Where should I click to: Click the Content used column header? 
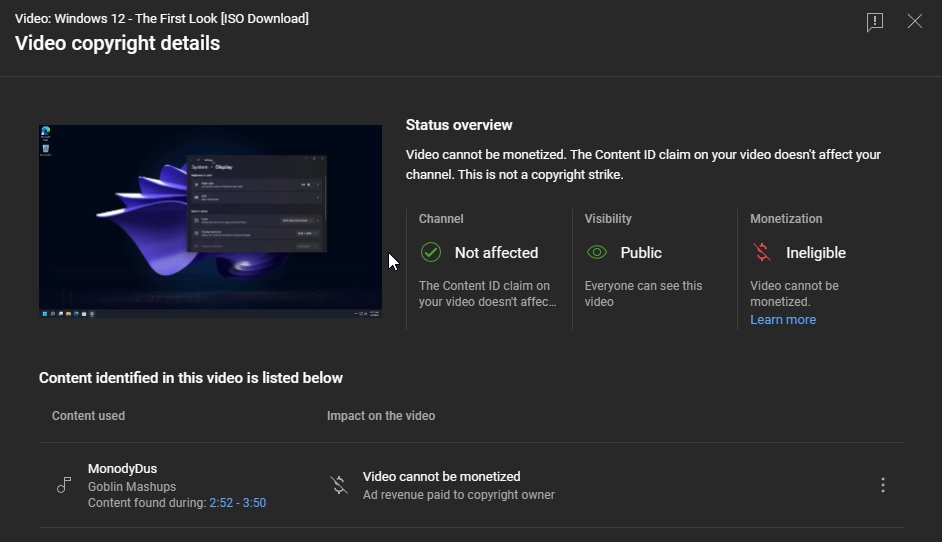click(x=88, y=416)
